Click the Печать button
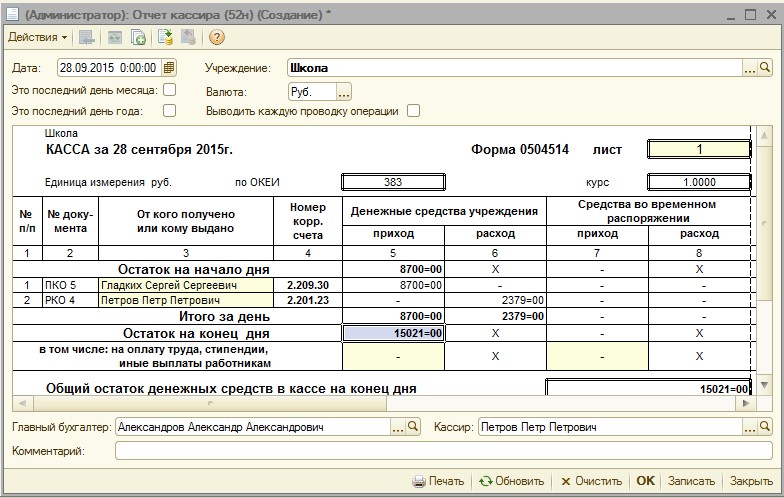 pos(438,481)
